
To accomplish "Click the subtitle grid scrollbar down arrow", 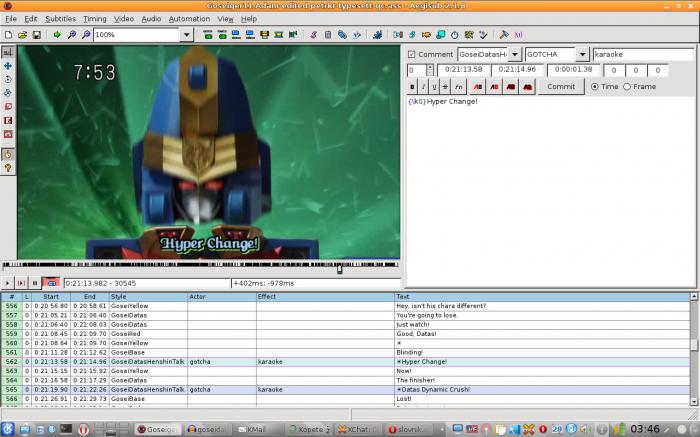I will pos(694,402).
